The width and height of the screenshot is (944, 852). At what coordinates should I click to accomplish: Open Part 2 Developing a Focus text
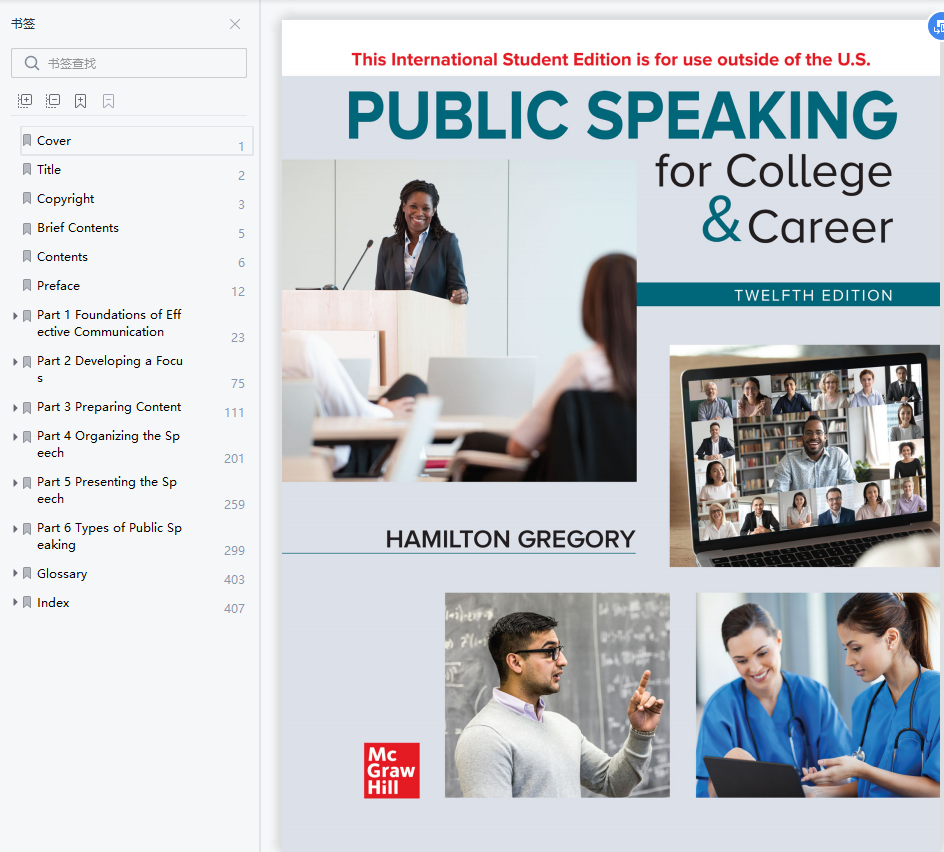[x=110, y=369]
